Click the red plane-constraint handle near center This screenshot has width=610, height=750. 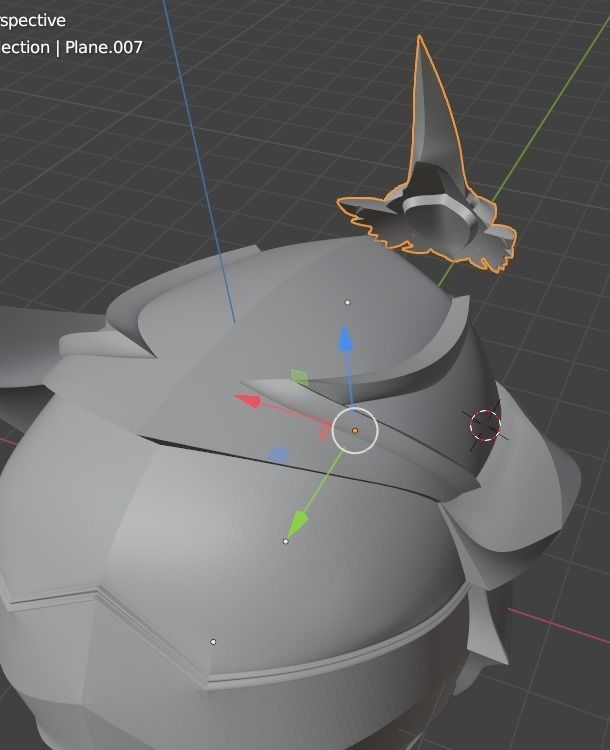tap(324, 432)
